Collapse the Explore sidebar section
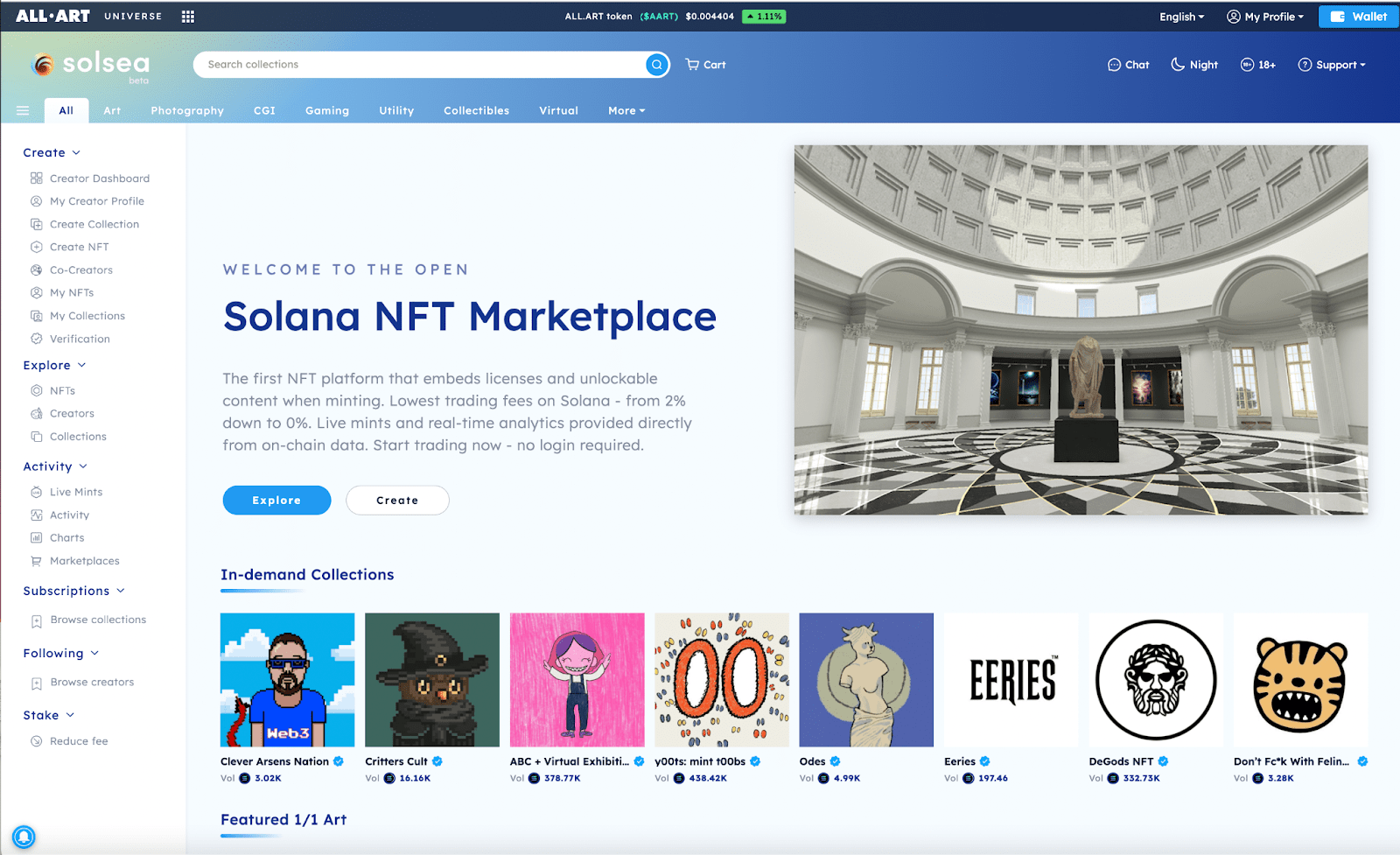This screenshot has width=1400, height=855. [54, 365]
